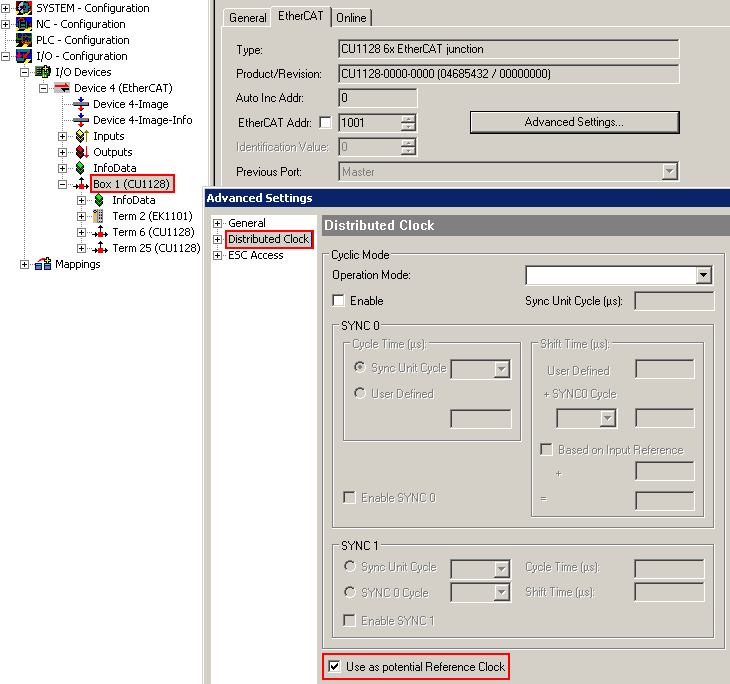Click the red Outputs icon

click(x=82, y=152)
